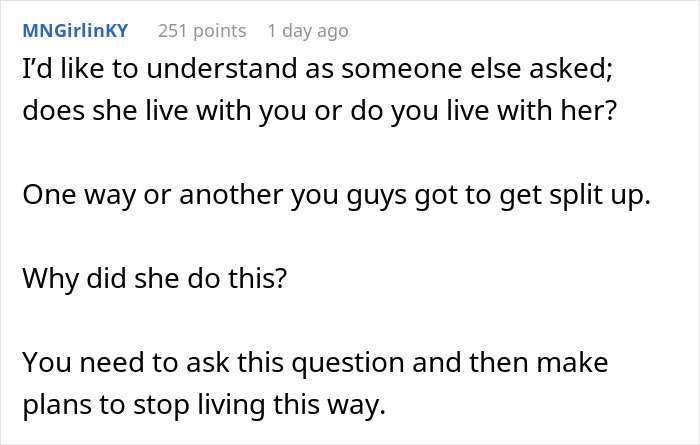Open the MNGirlinKY user profile link

[x=75, y=31]
